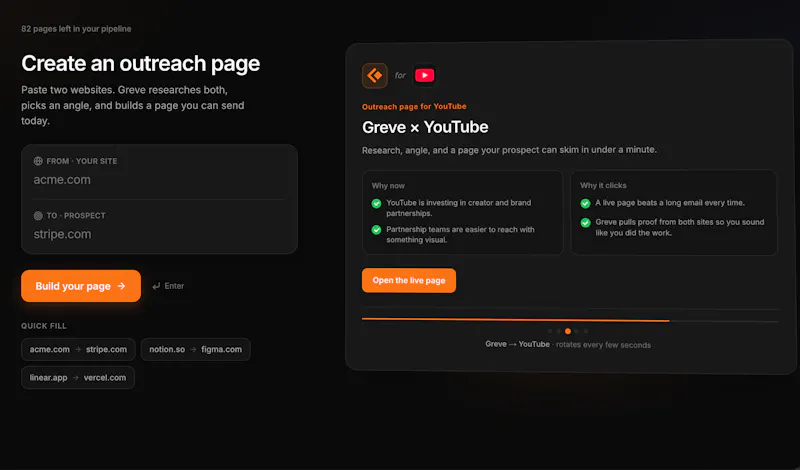Screen dimensions: 800x470
Task: Click the orange rotation progress bar
Action: click(x=515, y=320)
